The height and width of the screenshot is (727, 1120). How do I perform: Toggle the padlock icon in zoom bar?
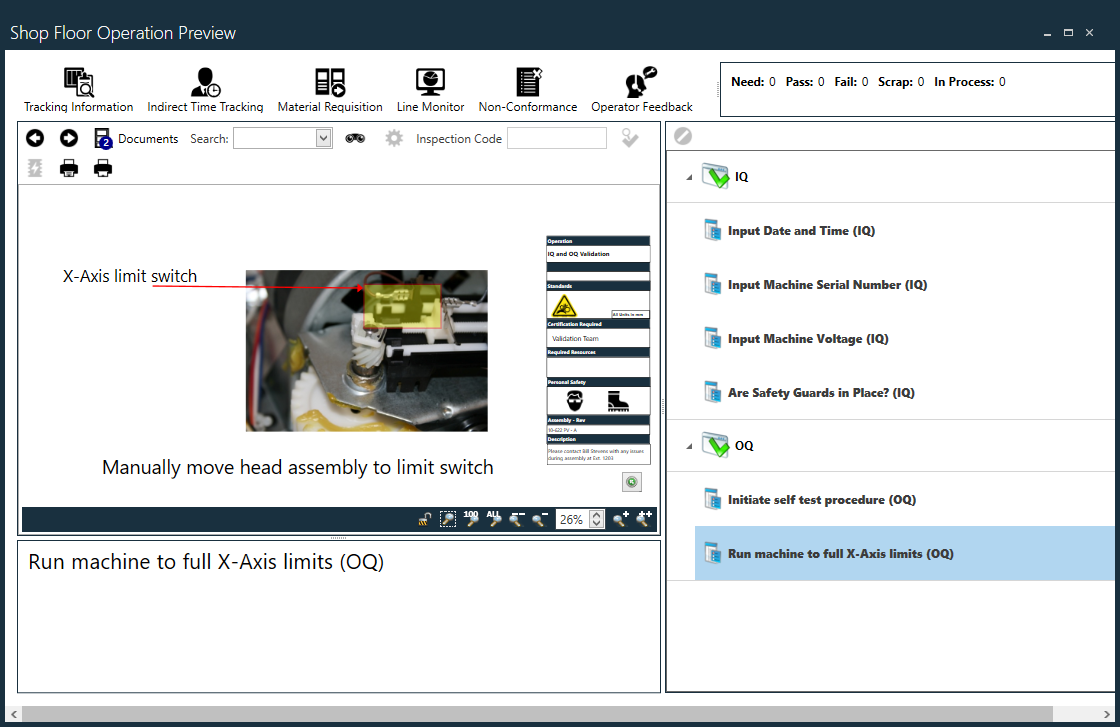(425, 519)
